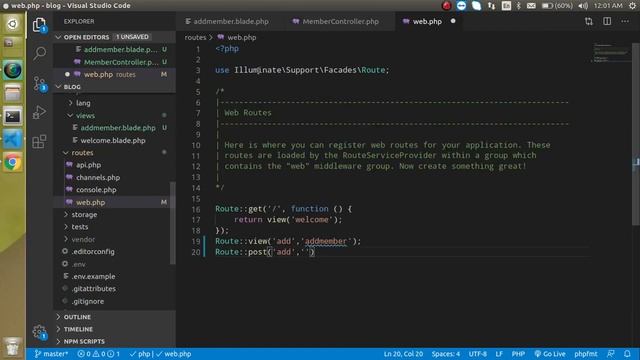This screenshot has height=360, width=640.
Task: Open the Bluetooth indicator menu
Action: click(x=518, y=6)
